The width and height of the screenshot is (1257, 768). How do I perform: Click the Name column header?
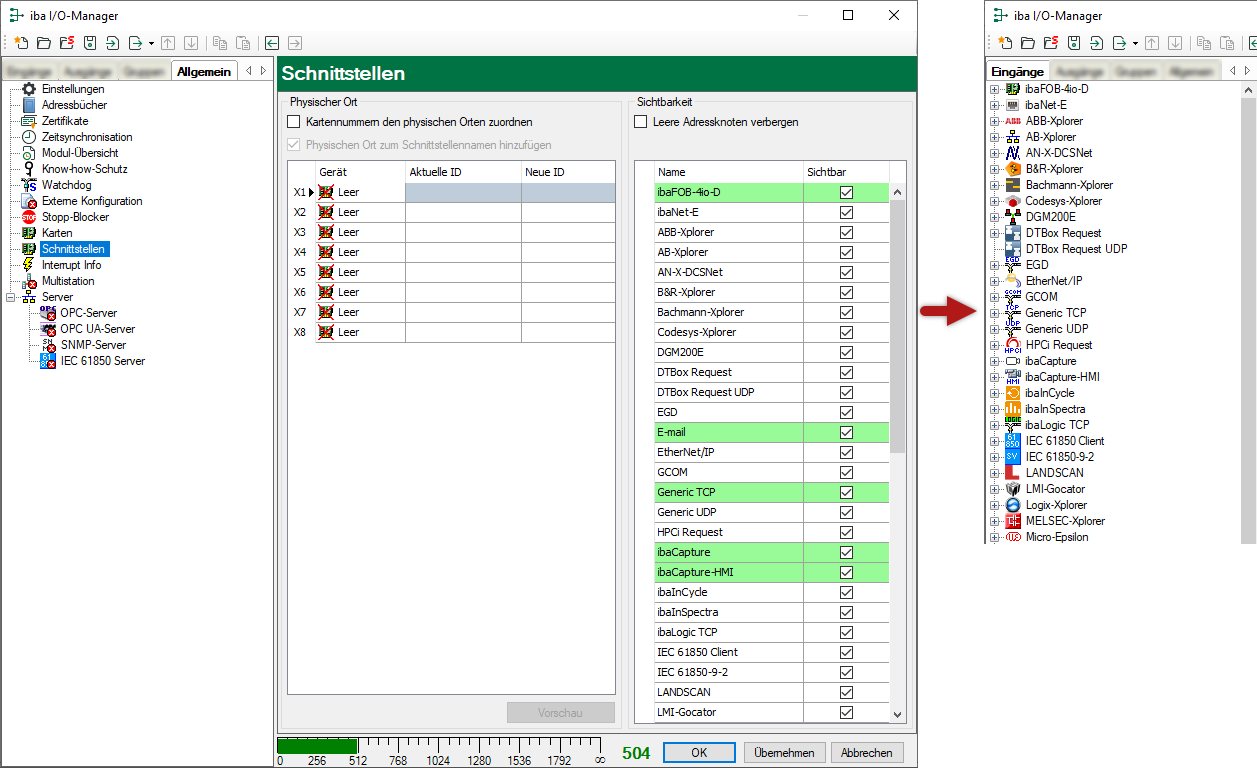728,172
